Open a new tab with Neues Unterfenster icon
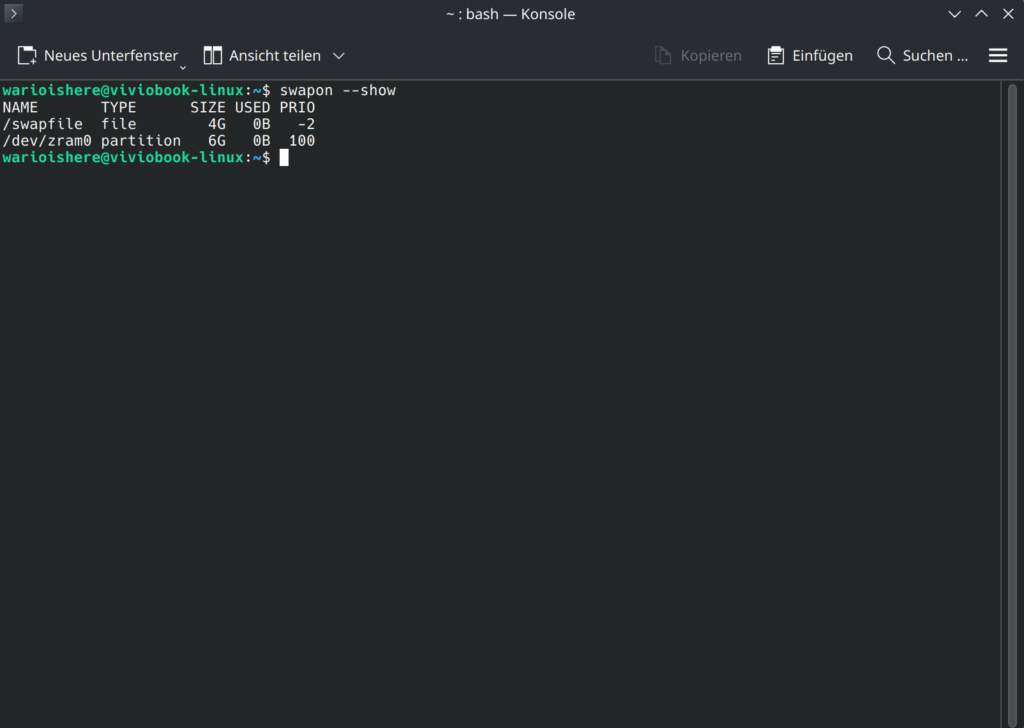The height and width of the screenshot is (728, 1024). coord(27,56)
